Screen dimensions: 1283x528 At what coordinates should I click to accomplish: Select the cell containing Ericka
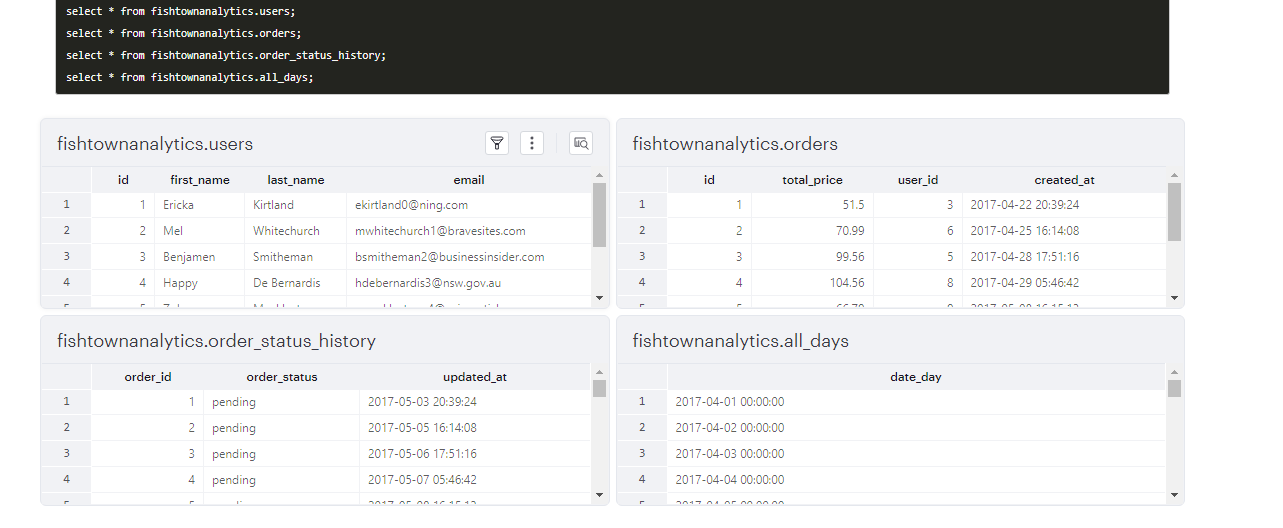pyautogui.click(x=200, y=205)
